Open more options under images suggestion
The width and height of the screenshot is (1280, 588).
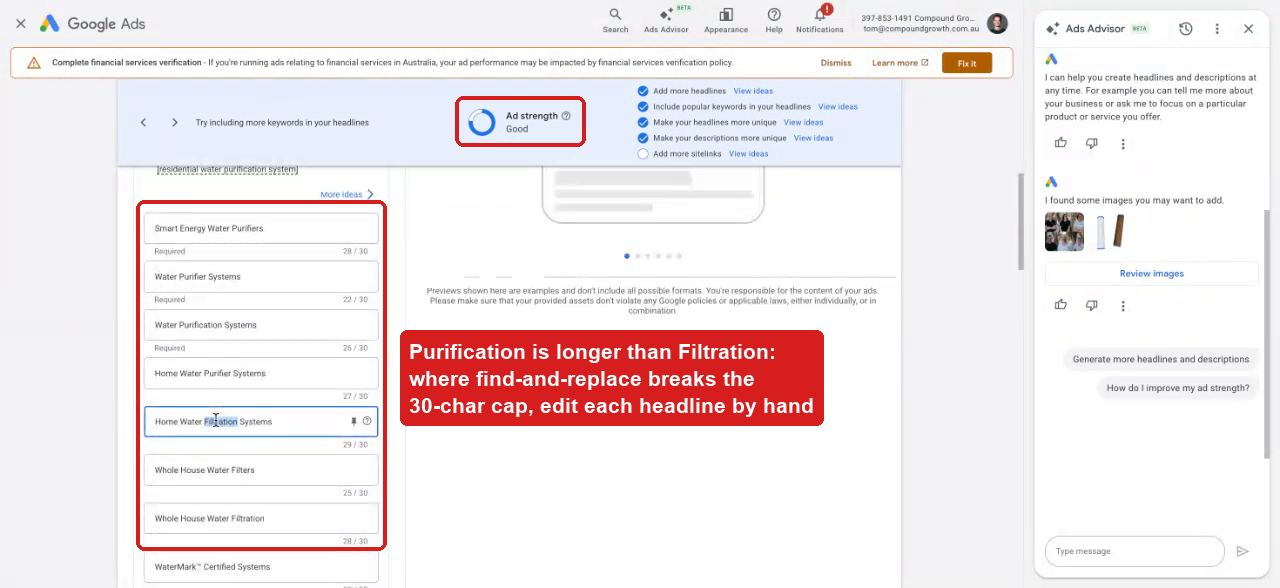pos(1123,306)
